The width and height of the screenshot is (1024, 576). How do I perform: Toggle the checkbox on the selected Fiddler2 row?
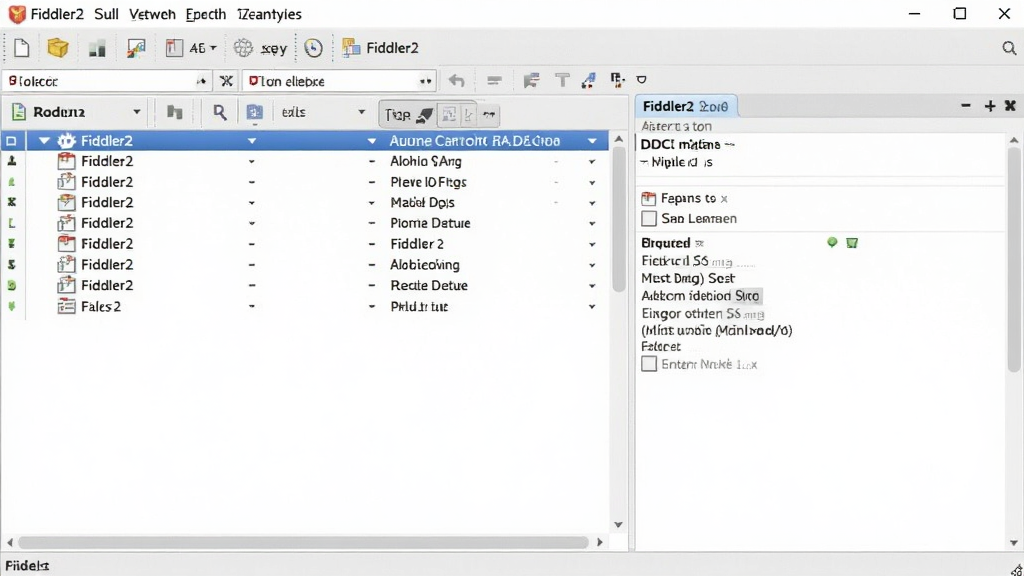pyautogui.click(x=12, y=140)
